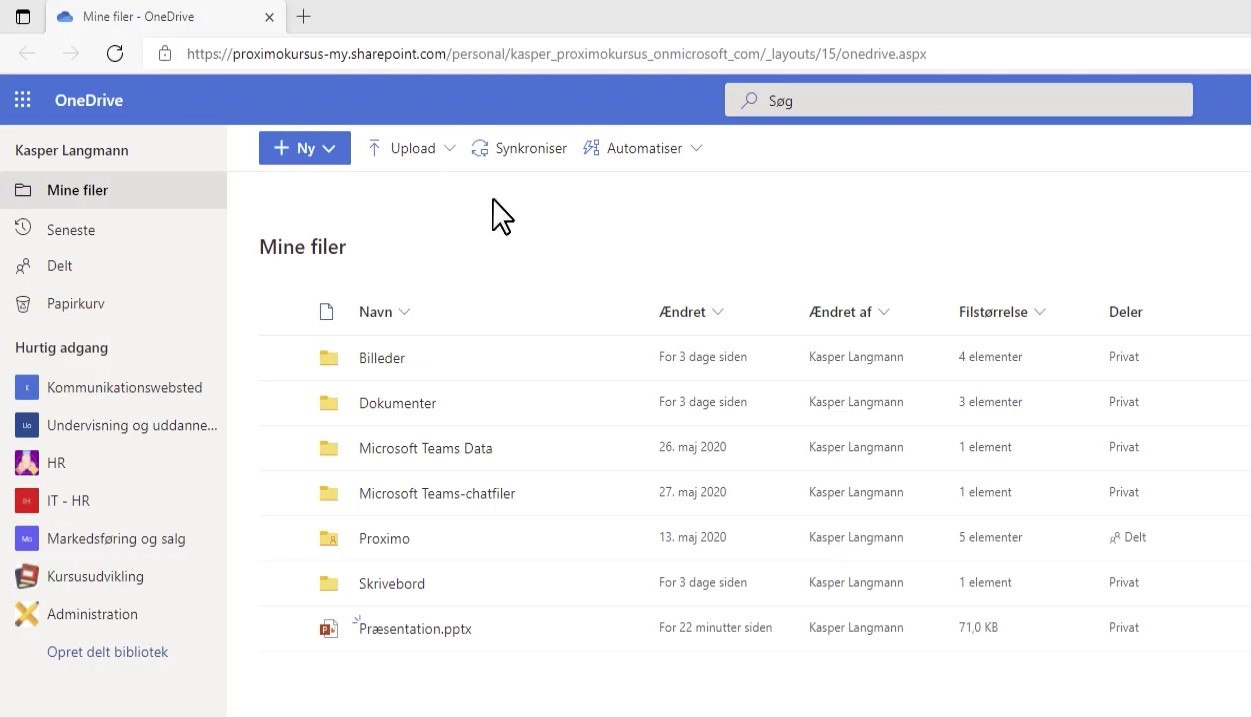The width and height of the screenshot is (1251, 717).
Task: Click the Deler column header
Action: coord(1126,312)
